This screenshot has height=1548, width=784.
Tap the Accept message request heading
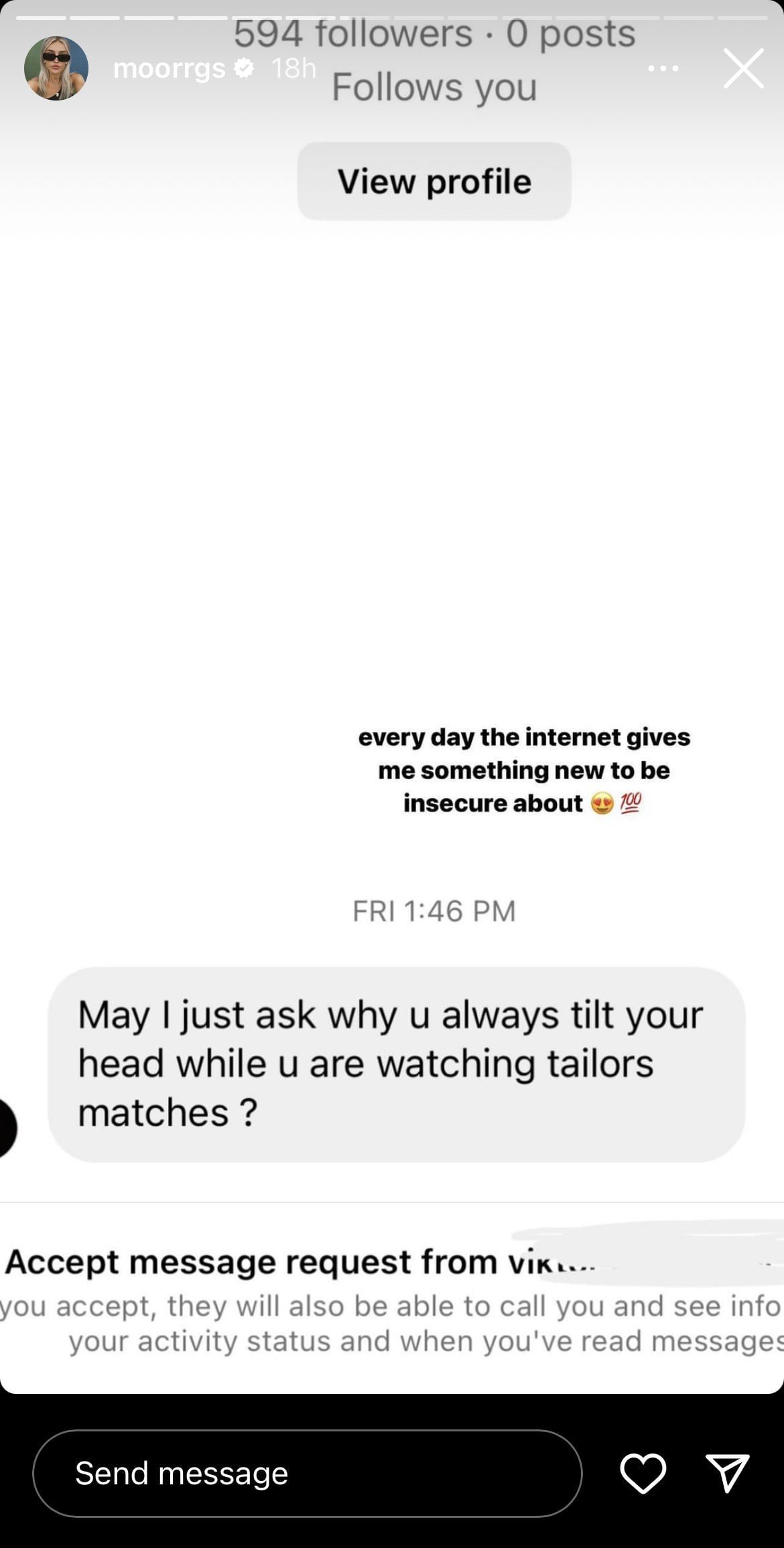[300, 1261]
